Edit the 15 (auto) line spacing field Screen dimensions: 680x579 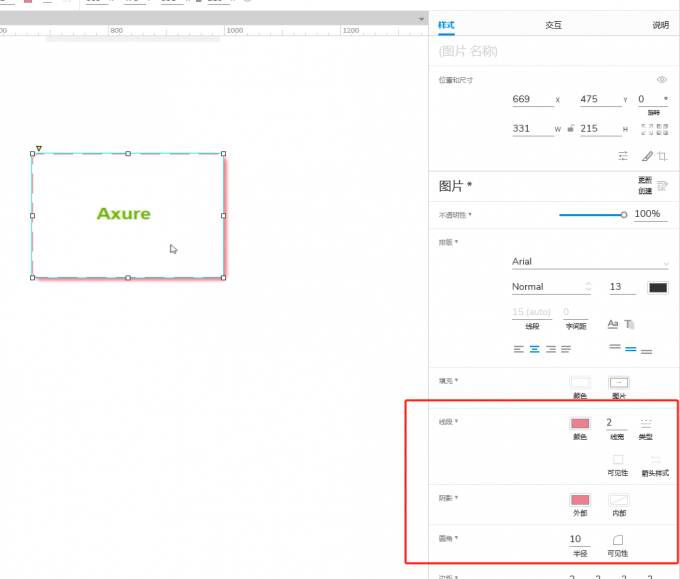pos(532,312)
